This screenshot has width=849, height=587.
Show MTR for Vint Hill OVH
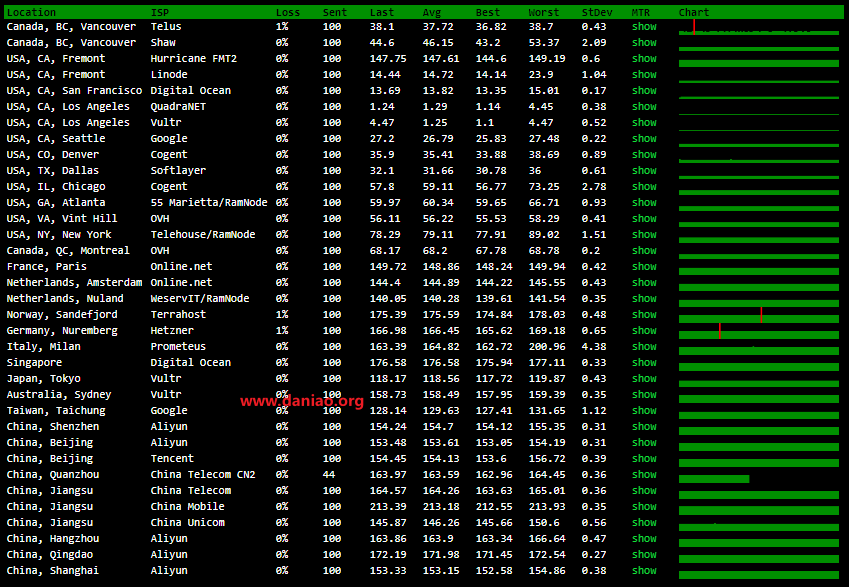pyautogui.click(x=644, y=218)
